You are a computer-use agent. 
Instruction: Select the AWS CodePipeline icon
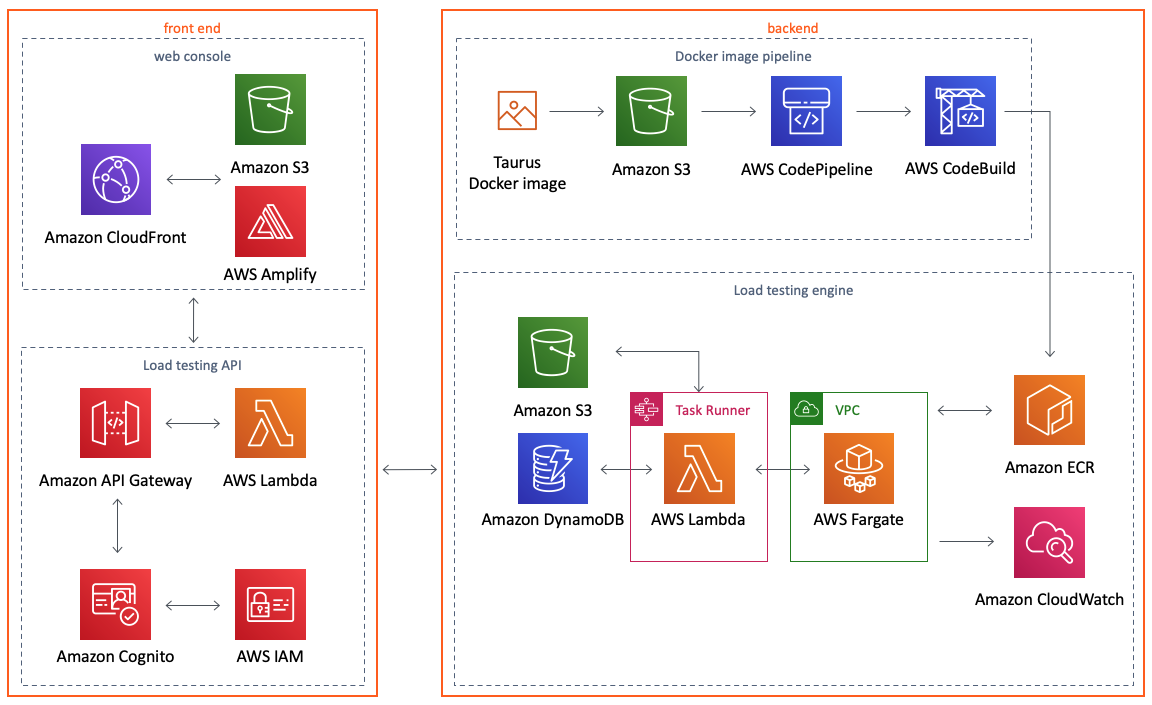click(x=806, y=111)
